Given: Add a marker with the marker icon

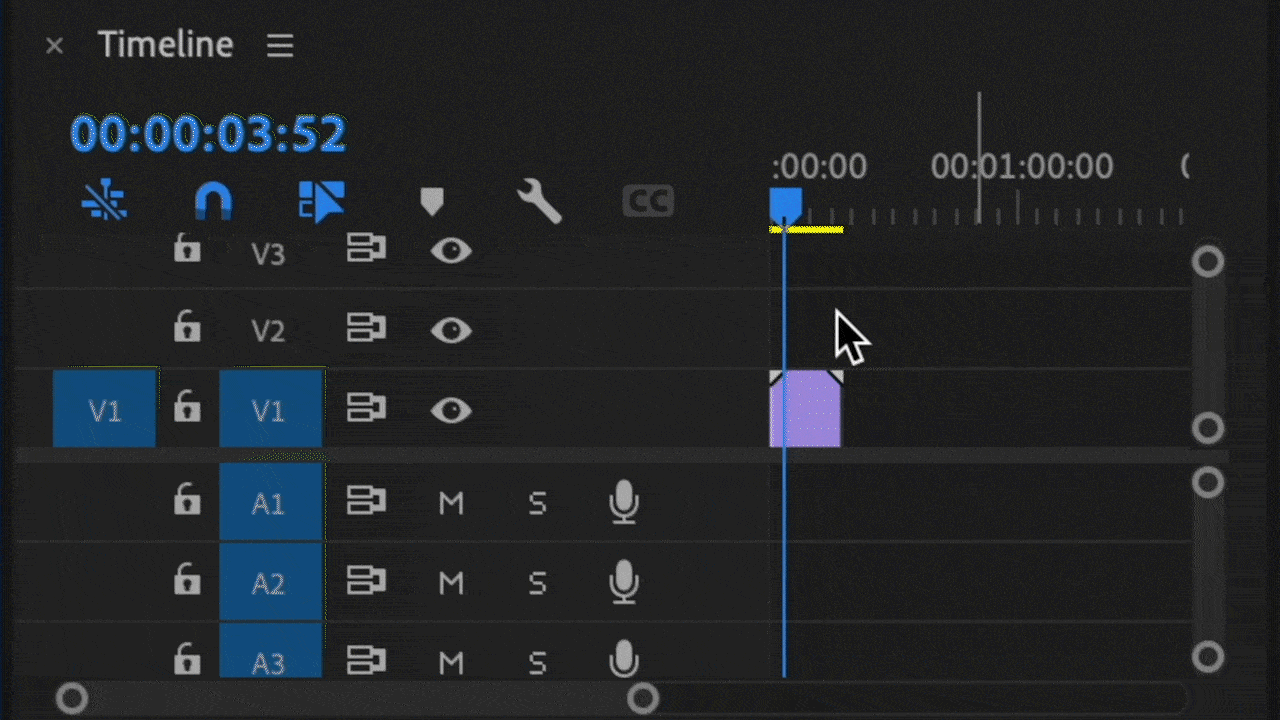Looking at the screenshot, I should pyautogui.click(x=431, y=202).
